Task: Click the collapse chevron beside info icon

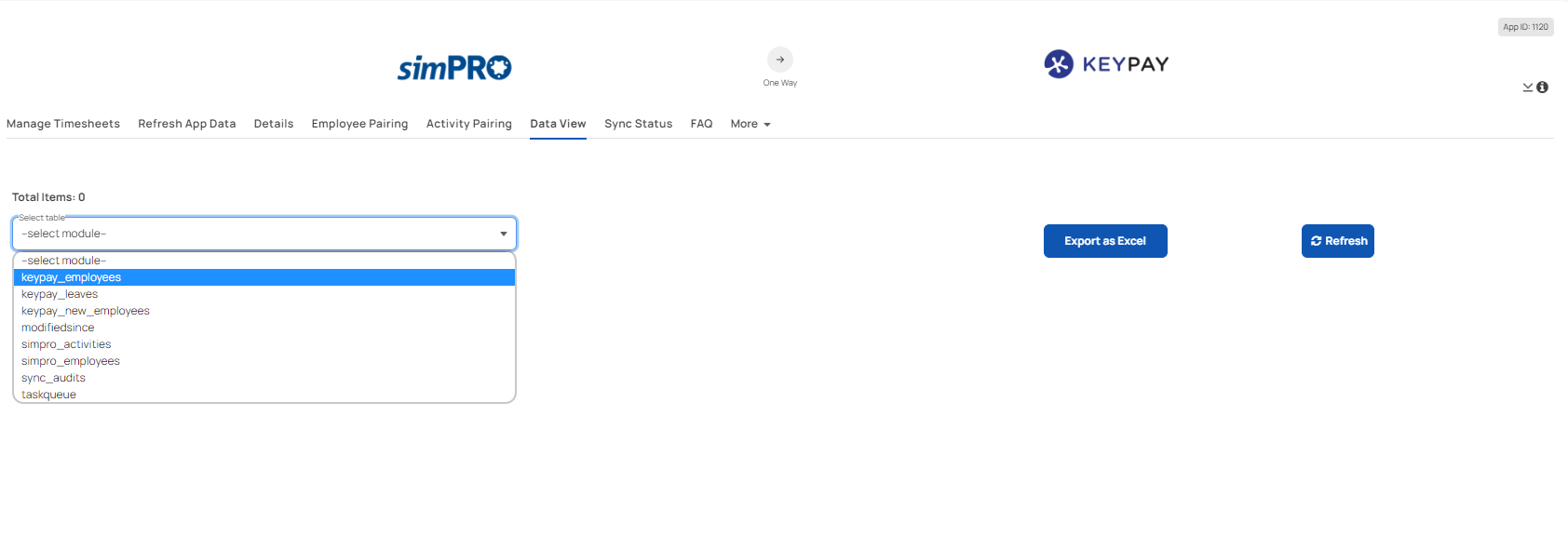Action: pos(1528,87)
